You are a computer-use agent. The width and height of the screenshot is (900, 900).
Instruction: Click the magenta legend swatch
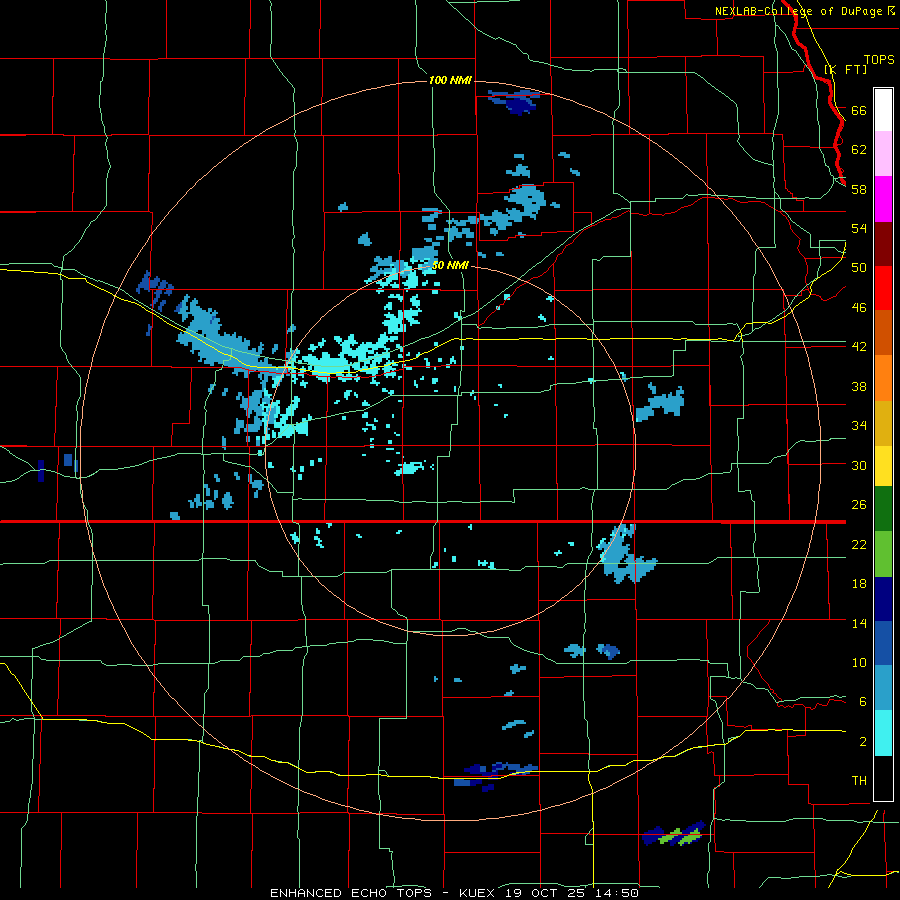(x=883, y=199)
